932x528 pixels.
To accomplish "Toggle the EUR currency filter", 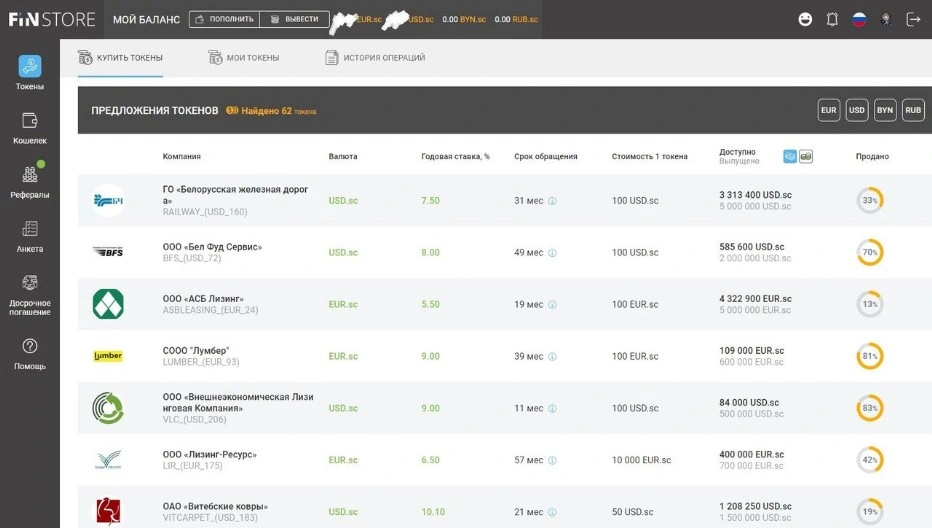I will coord(828,110).
